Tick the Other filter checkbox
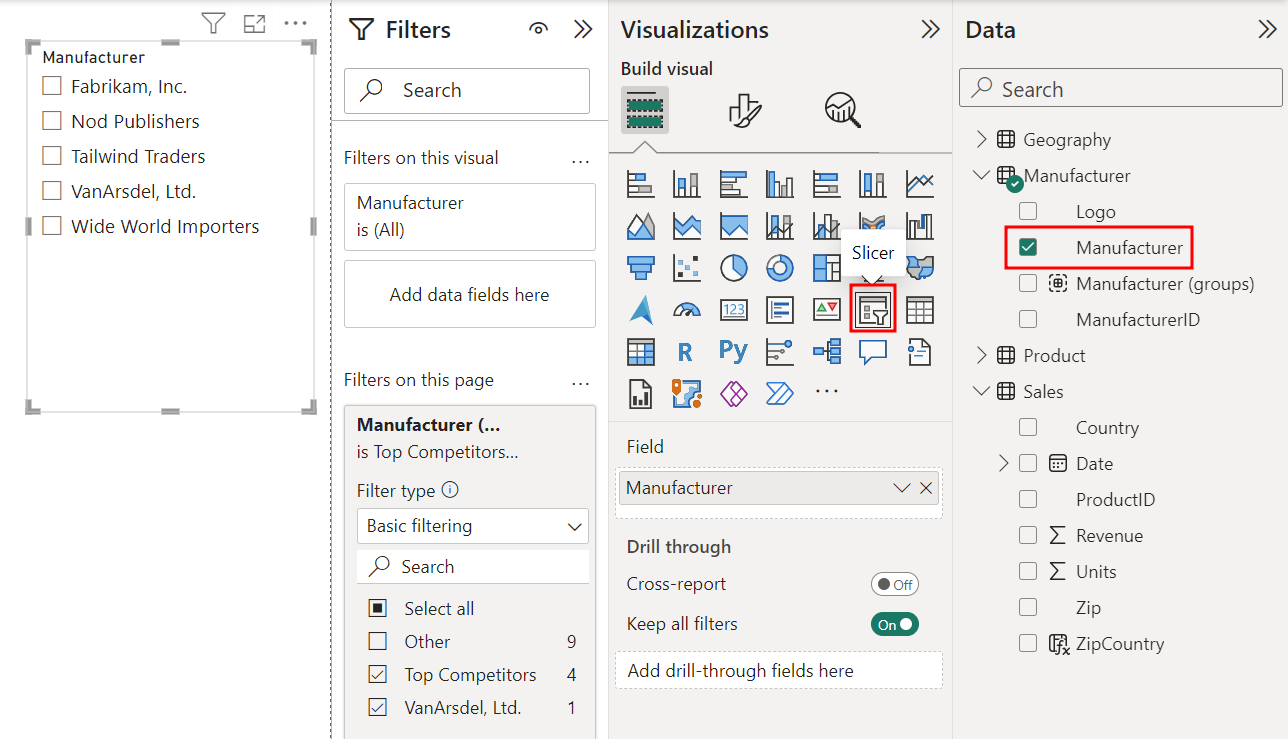 coord(377,642)
